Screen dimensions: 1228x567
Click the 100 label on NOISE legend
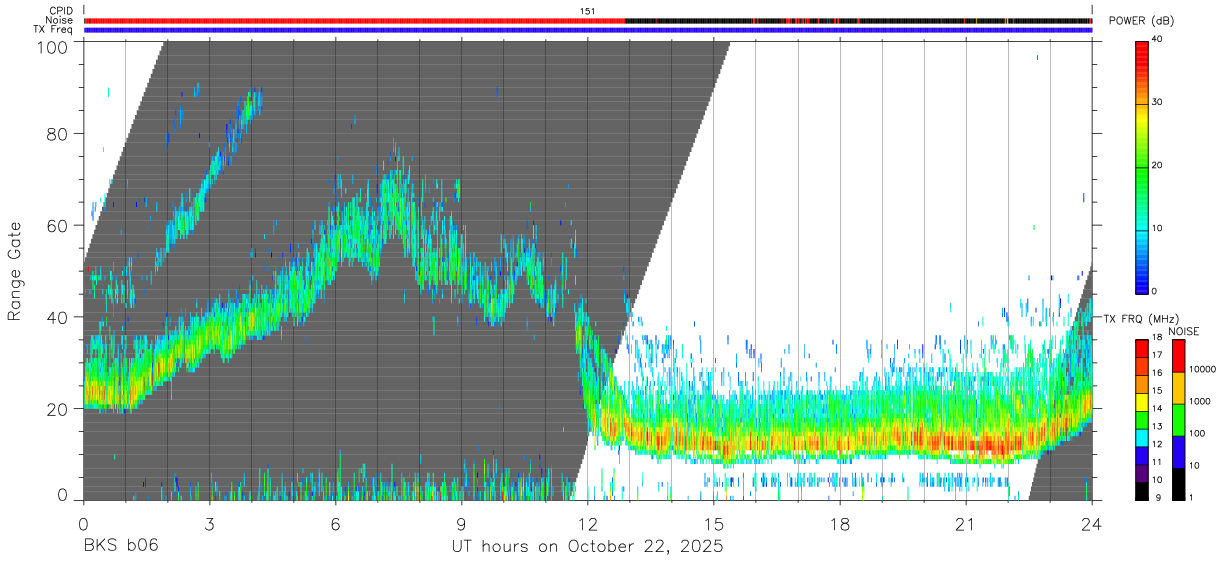tap(1198, 433)
